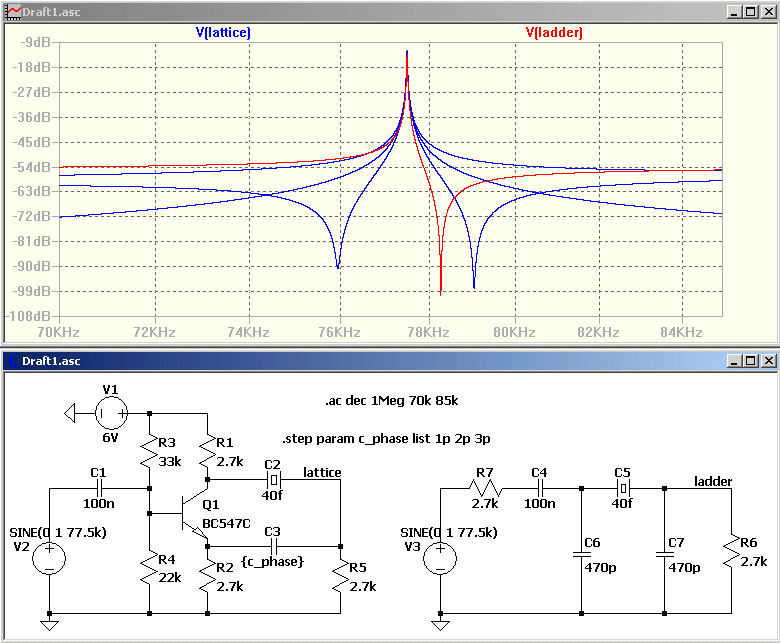This screenshot has width=780, height=643.
Task: Click the BC547C model text
Action: [226, 524]
